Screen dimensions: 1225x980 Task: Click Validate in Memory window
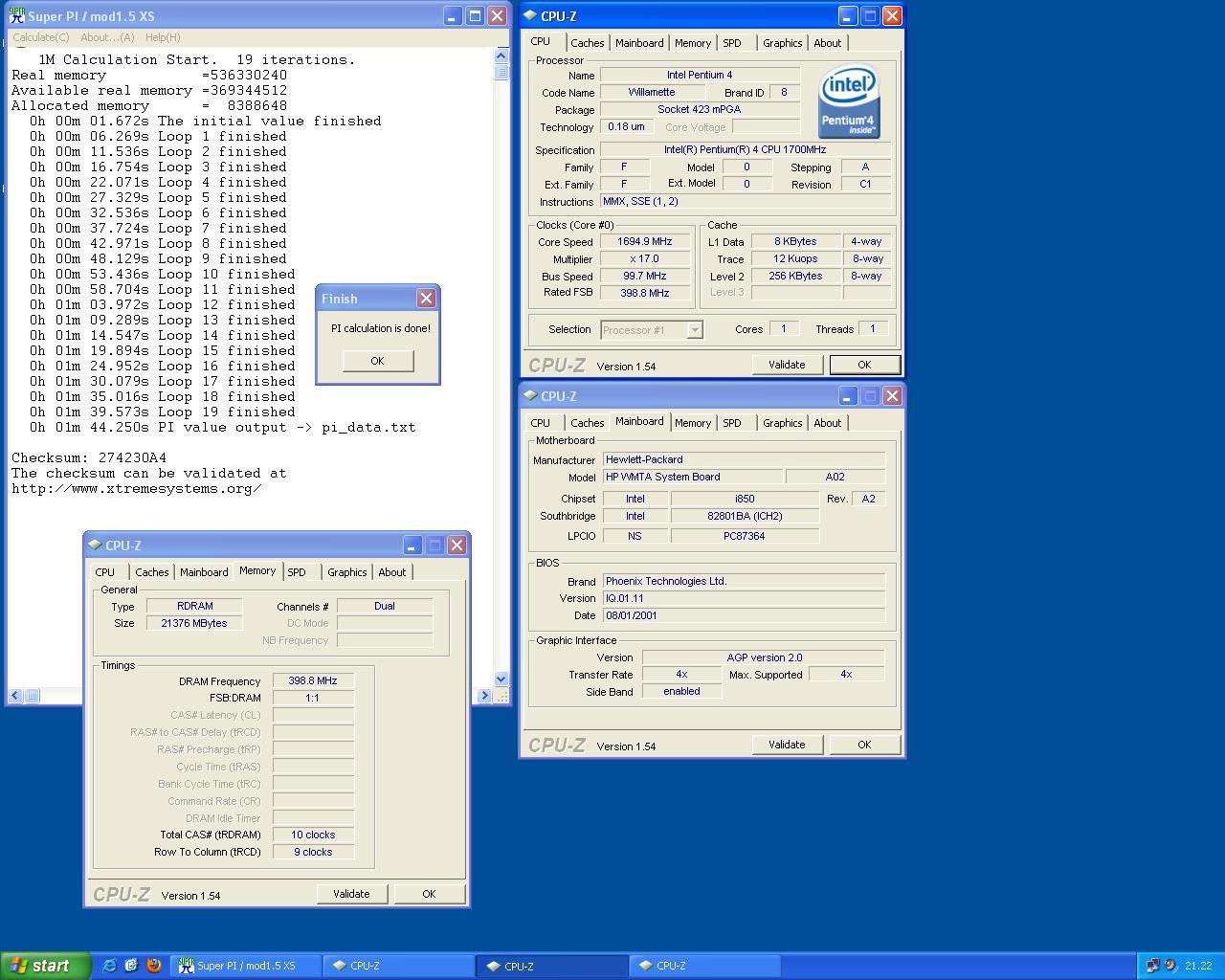click(351, 894)
